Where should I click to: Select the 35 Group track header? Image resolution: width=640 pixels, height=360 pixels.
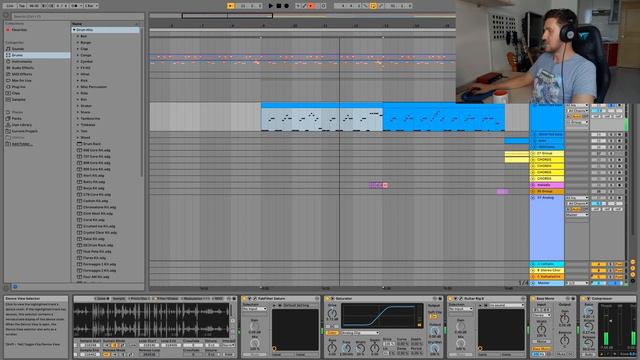pyautogui.click(x=547, y=191)
